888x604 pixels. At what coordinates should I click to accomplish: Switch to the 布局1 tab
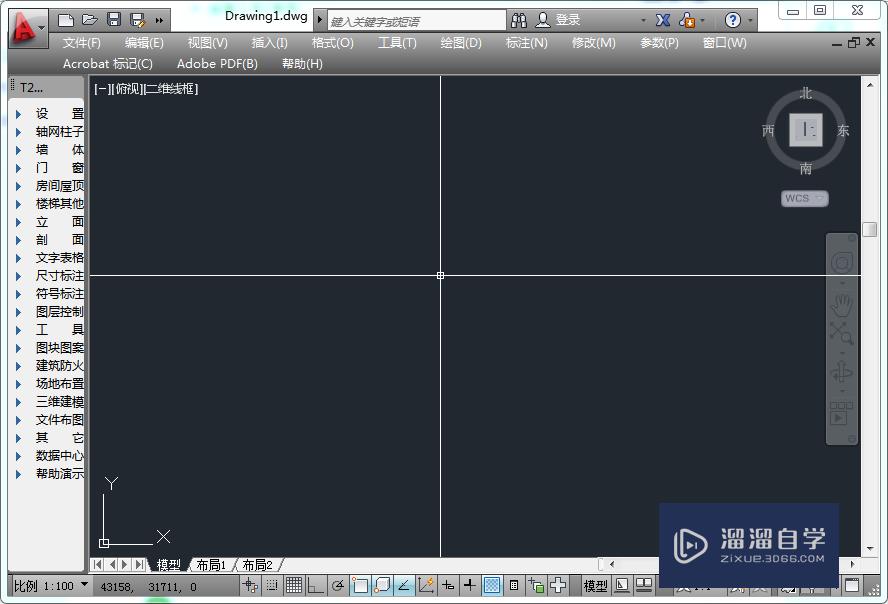[x=211, y=564]
